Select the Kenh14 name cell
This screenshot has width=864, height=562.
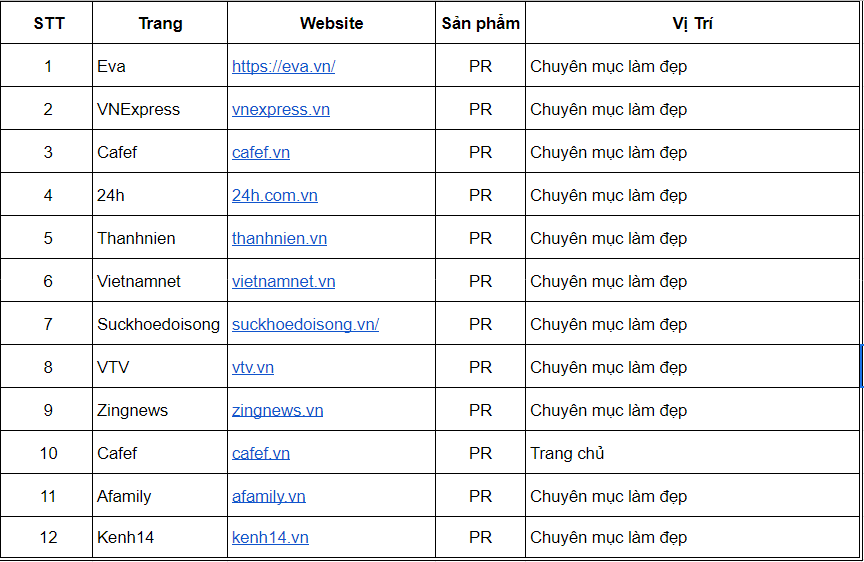point(160,537)
